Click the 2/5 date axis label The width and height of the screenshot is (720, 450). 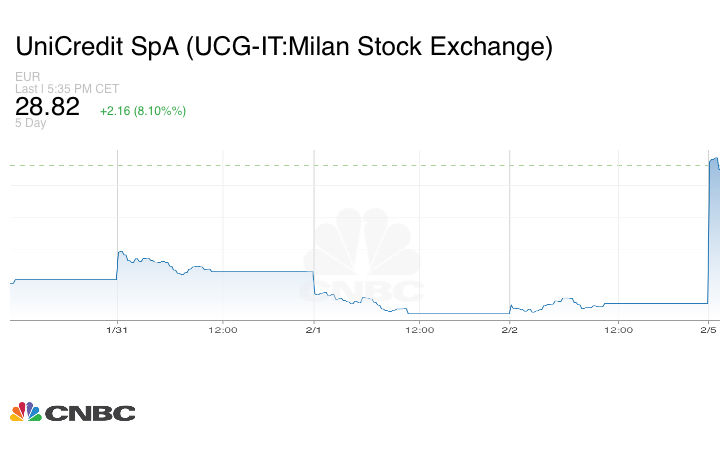click(x=707, y=329)
